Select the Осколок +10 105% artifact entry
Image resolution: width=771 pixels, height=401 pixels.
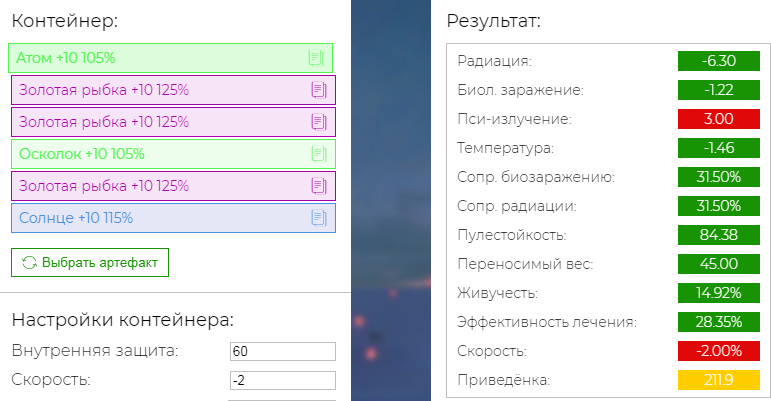click(x=174, y=154)
